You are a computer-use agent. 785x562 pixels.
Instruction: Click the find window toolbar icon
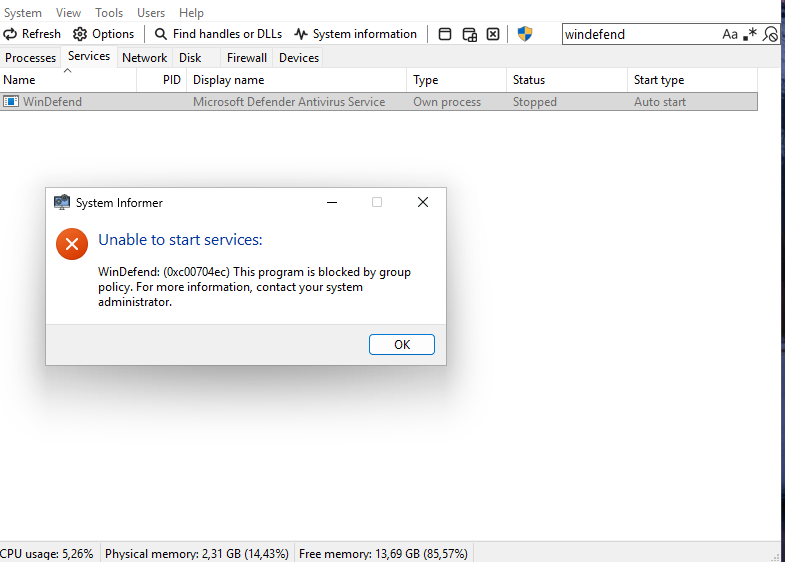point(445,34)
